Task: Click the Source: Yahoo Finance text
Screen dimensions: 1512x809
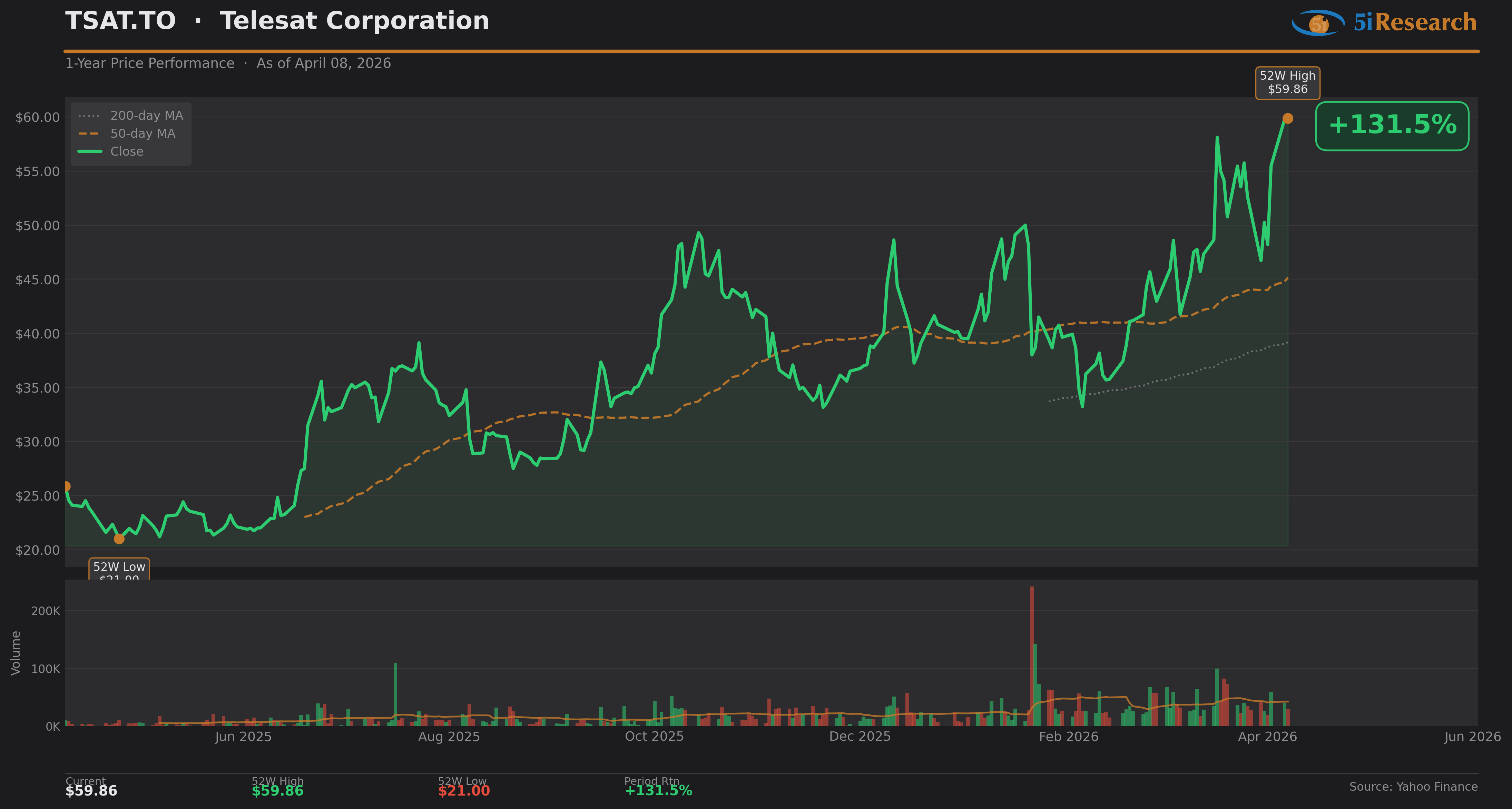Action: (1413, 787)
